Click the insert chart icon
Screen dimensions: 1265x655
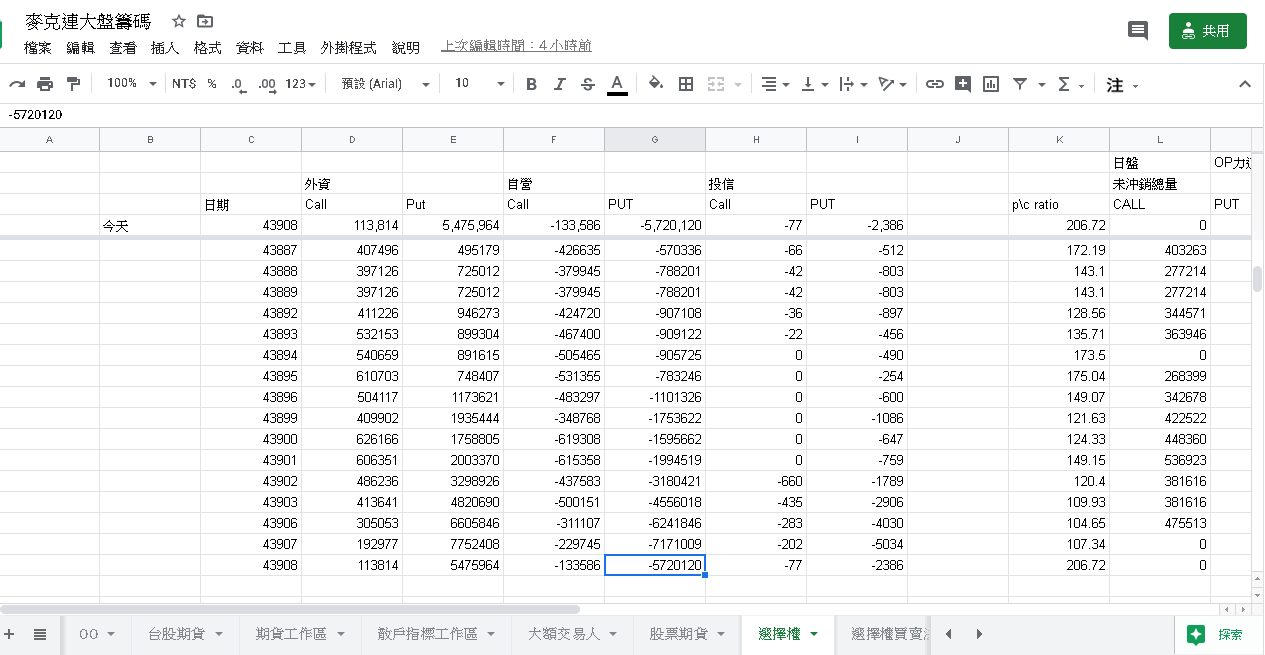990,84
